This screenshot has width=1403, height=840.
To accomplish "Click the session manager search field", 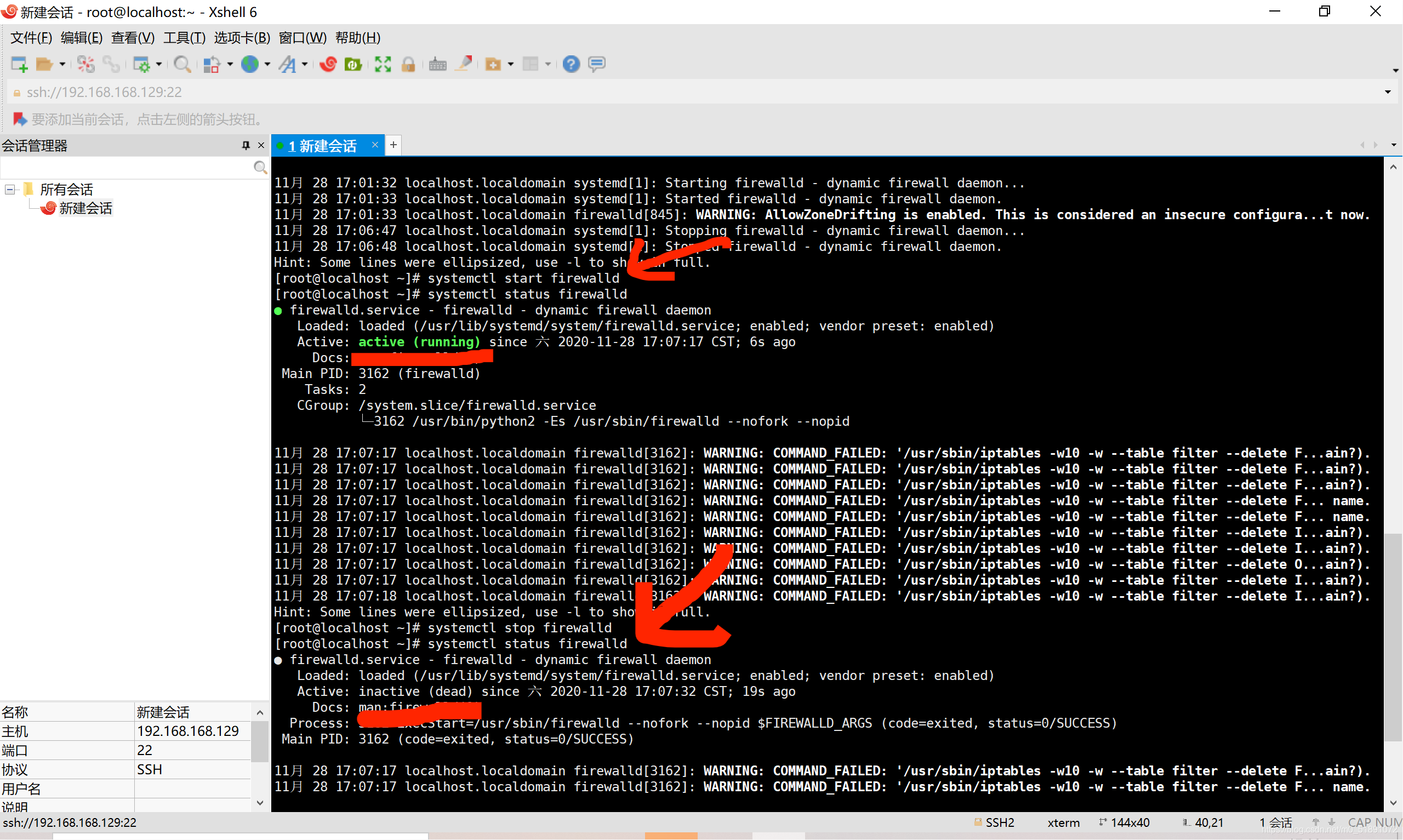I will point(126,168).
